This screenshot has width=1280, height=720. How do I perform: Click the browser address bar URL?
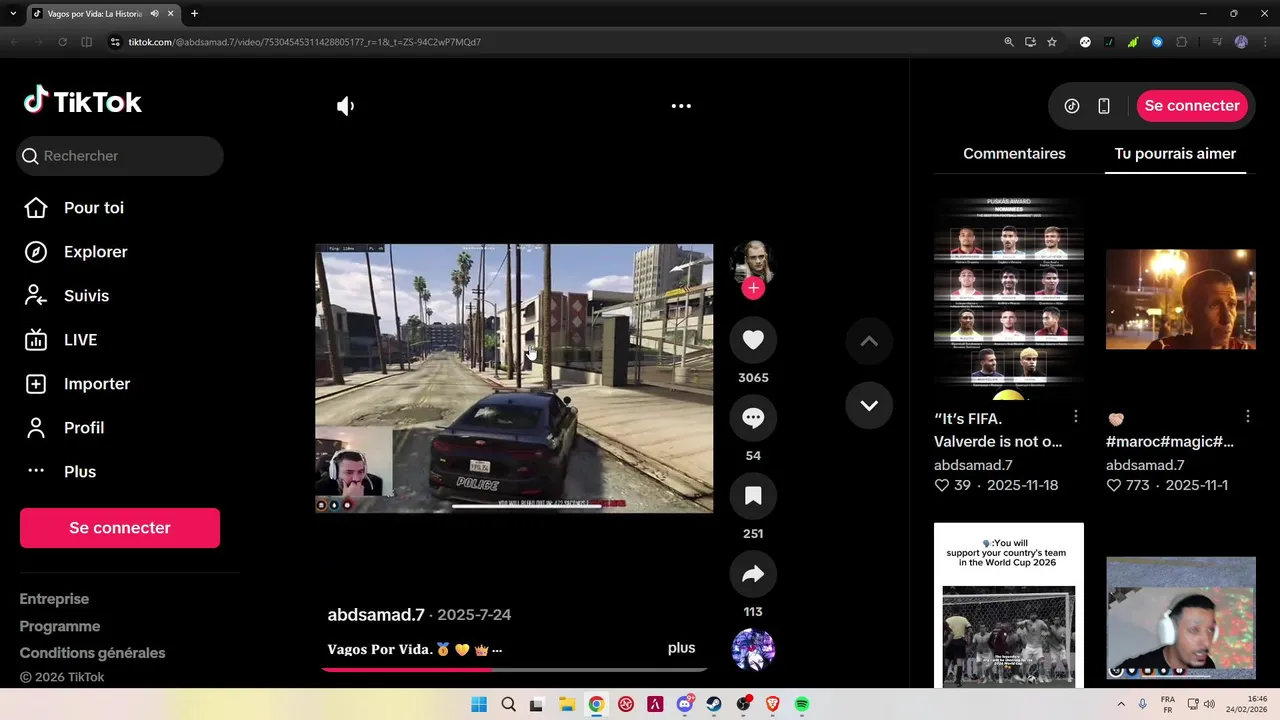pyautogui.click(x=305, y=42)
